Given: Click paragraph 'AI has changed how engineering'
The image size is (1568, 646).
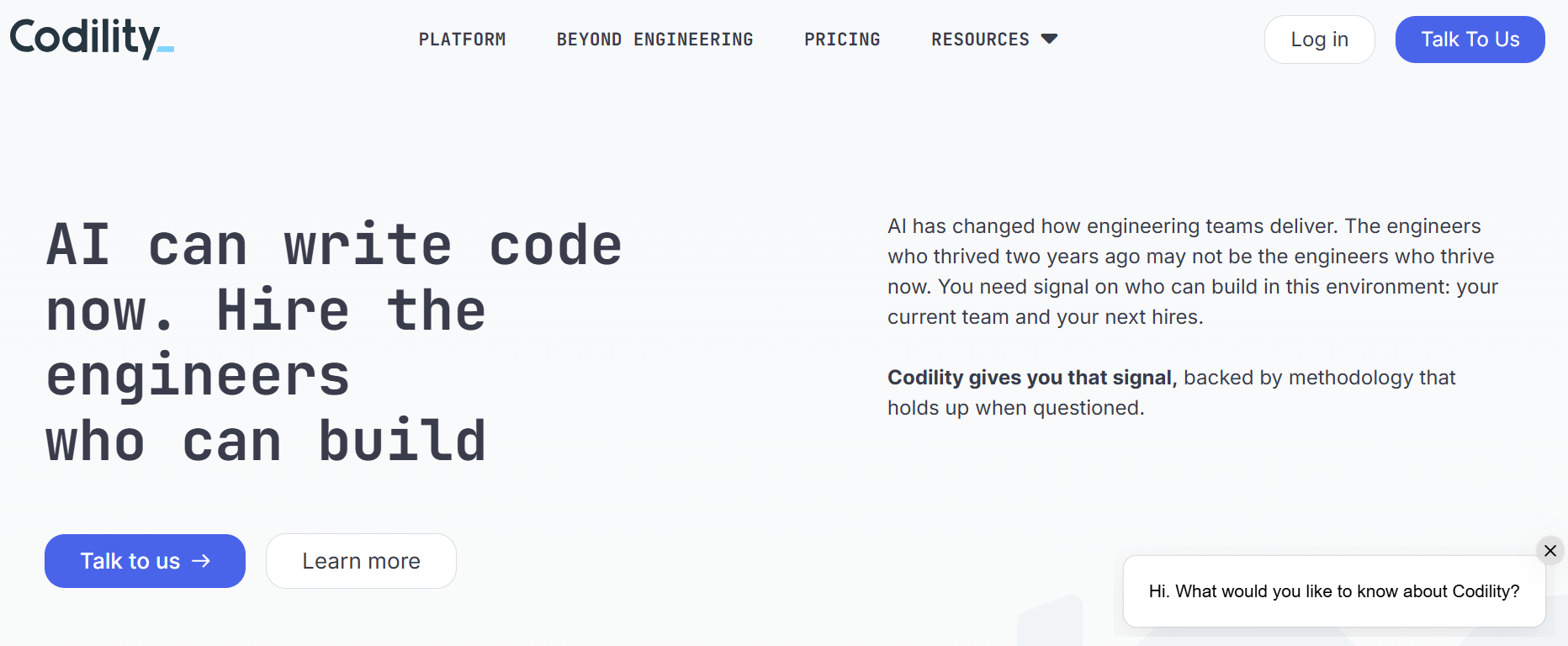Looking at the screenshot, I should pyautogui.click(x=1193, y=272).
